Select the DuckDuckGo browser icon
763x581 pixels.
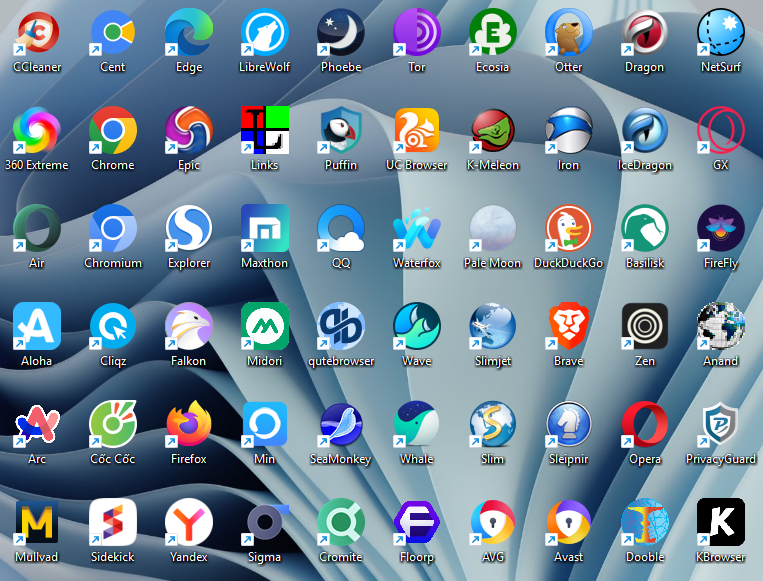tap(569, 228)
